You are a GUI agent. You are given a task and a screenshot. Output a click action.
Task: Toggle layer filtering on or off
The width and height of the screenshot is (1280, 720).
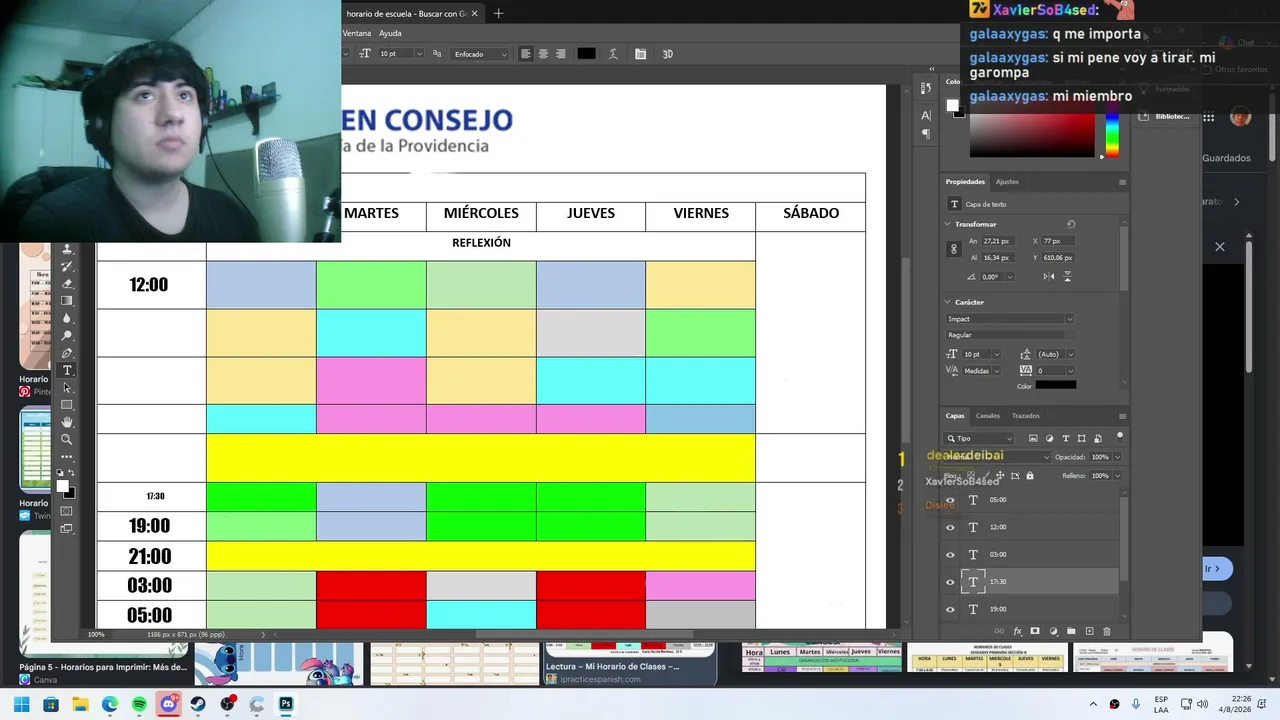point(1120,436)
